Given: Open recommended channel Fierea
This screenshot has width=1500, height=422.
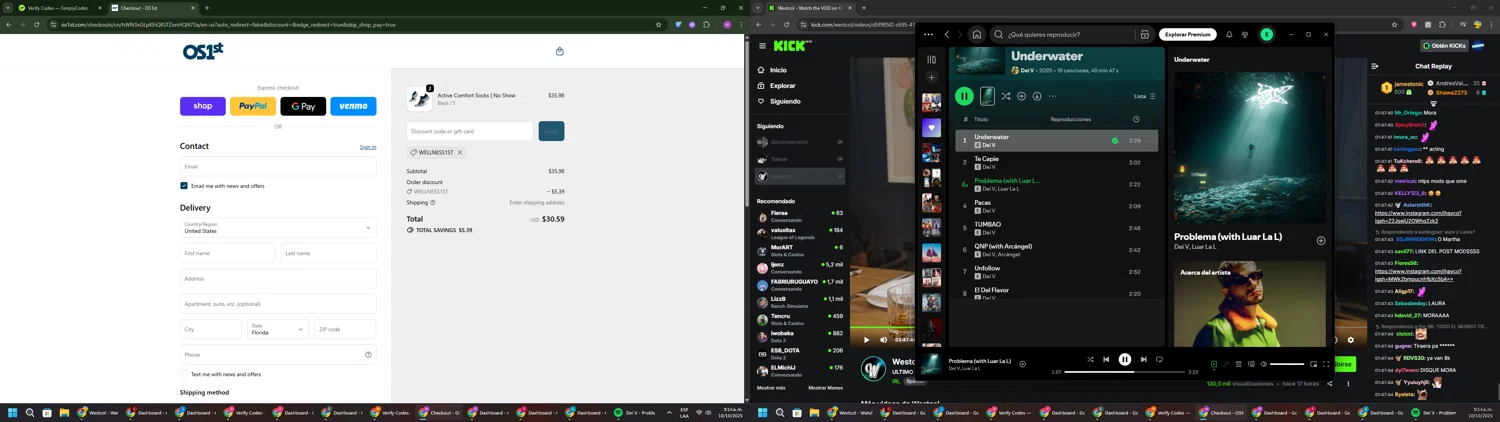Looking at the screenshot, I should (x=800, y=215).
